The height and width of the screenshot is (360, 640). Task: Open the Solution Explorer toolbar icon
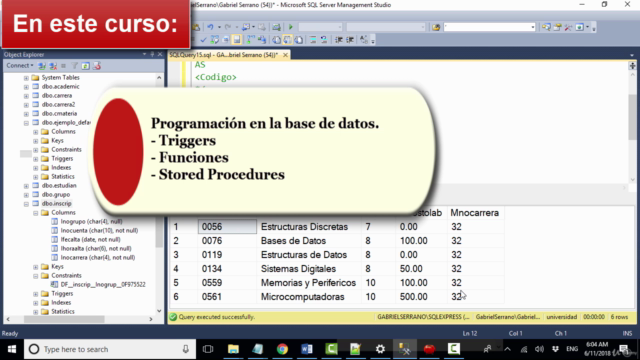tap(546, 27)
